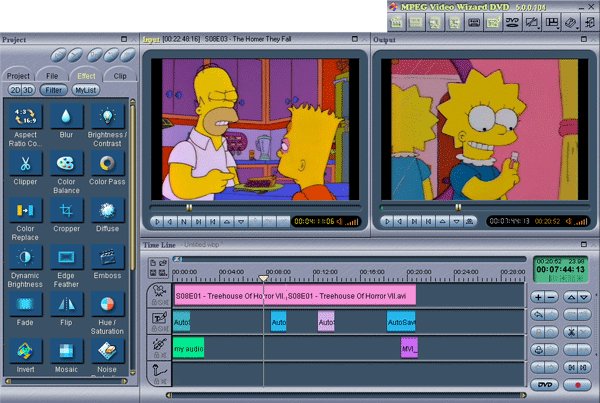Select the Filter category button
This screenshot has width=600, height=403.
tap(54, 90)
